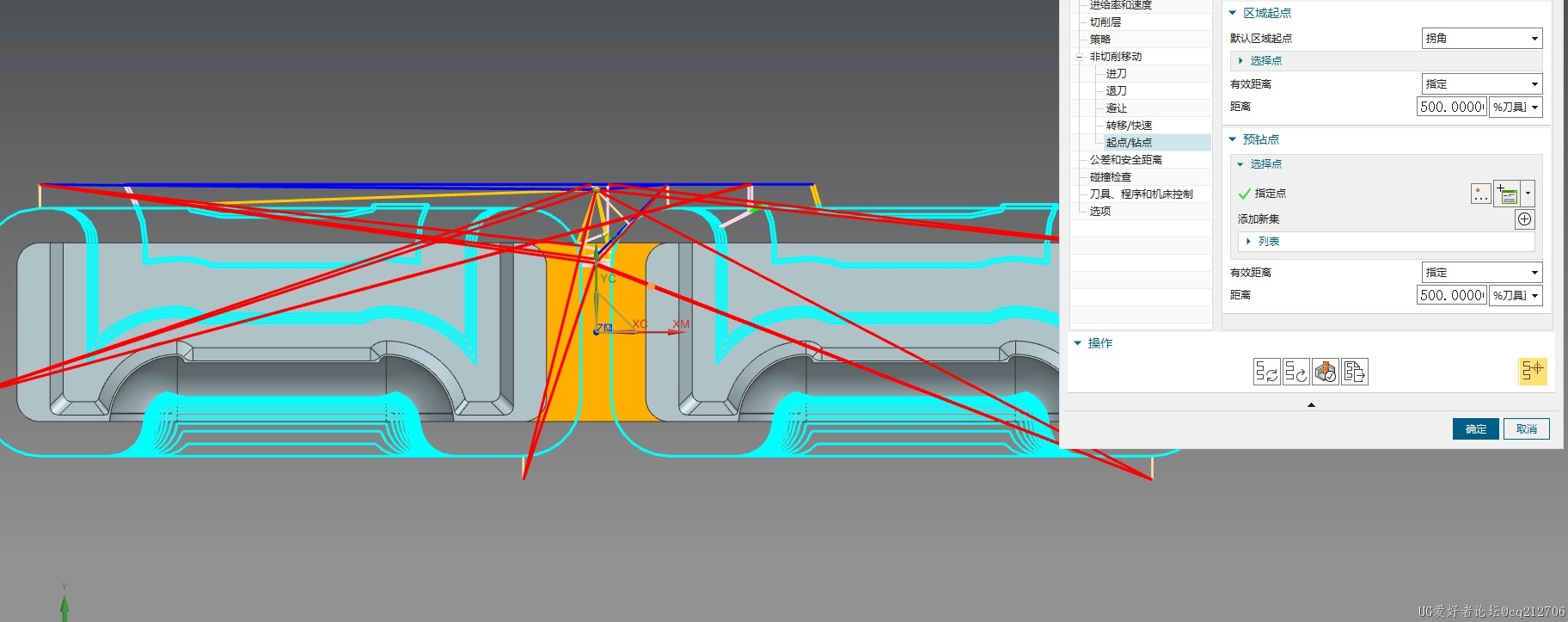Screen dimensions: 1568x622
Task: Click the 默认区域起点 label
Action: tap(1261, 39)
